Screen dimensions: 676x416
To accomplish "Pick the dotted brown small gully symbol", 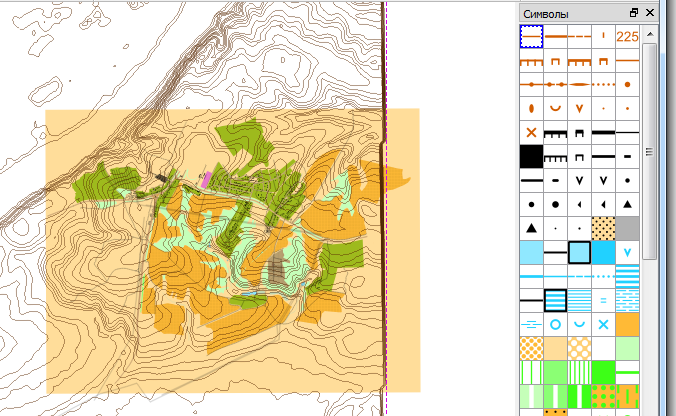I will tap(603, 84).
